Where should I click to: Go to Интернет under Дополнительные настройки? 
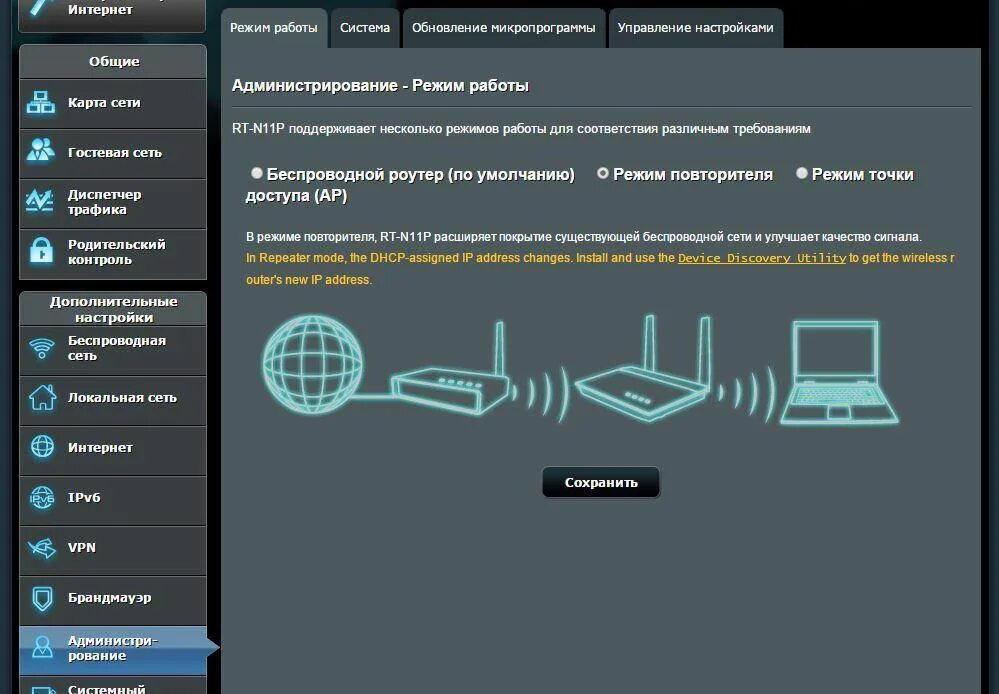click(113, 450)
